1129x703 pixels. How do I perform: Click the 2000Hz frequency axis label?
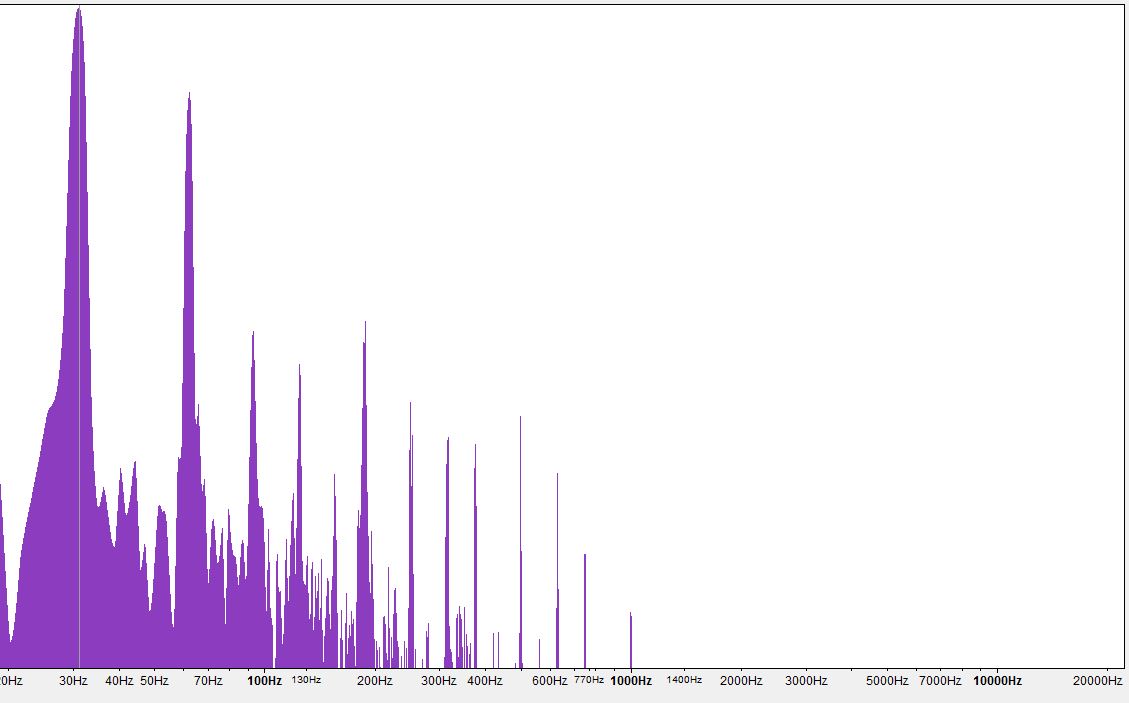741,681
